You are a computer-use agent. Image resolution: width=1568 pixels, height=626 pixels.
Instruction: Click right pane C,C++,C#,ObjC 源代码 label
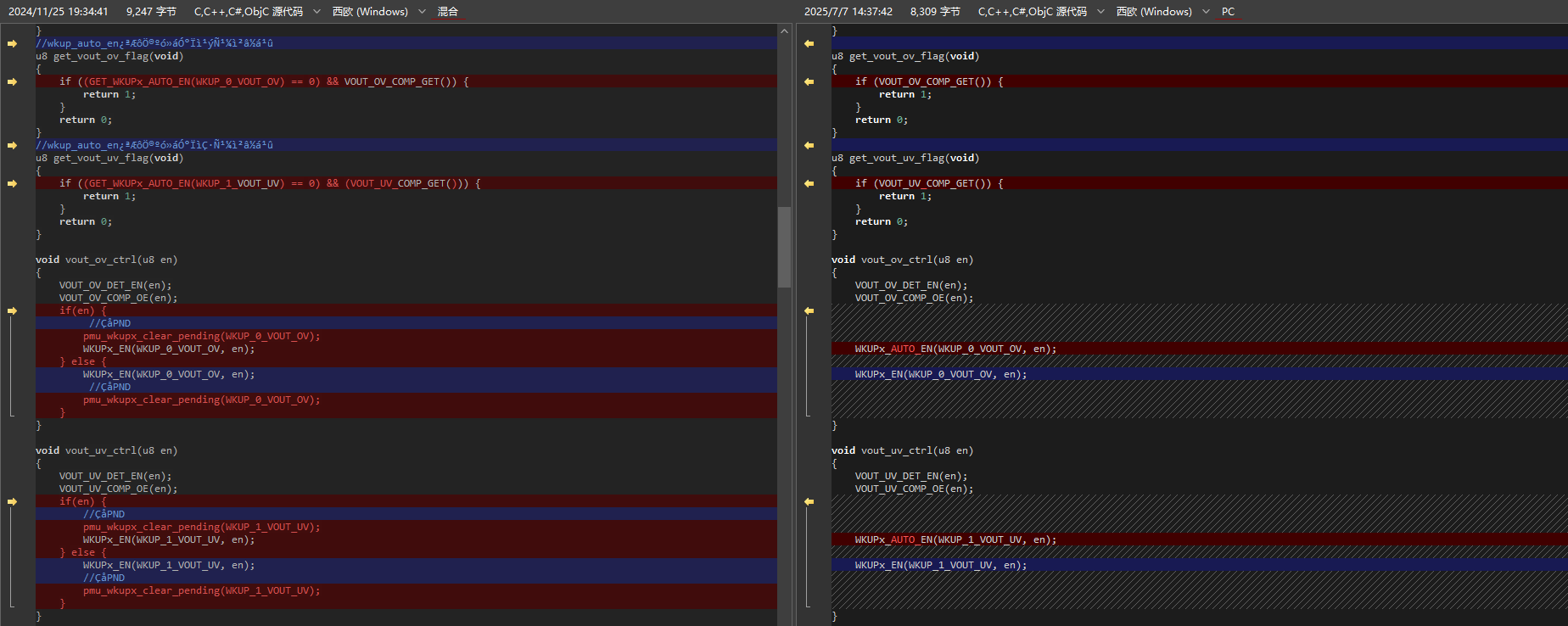click(x=1032, y=12)
